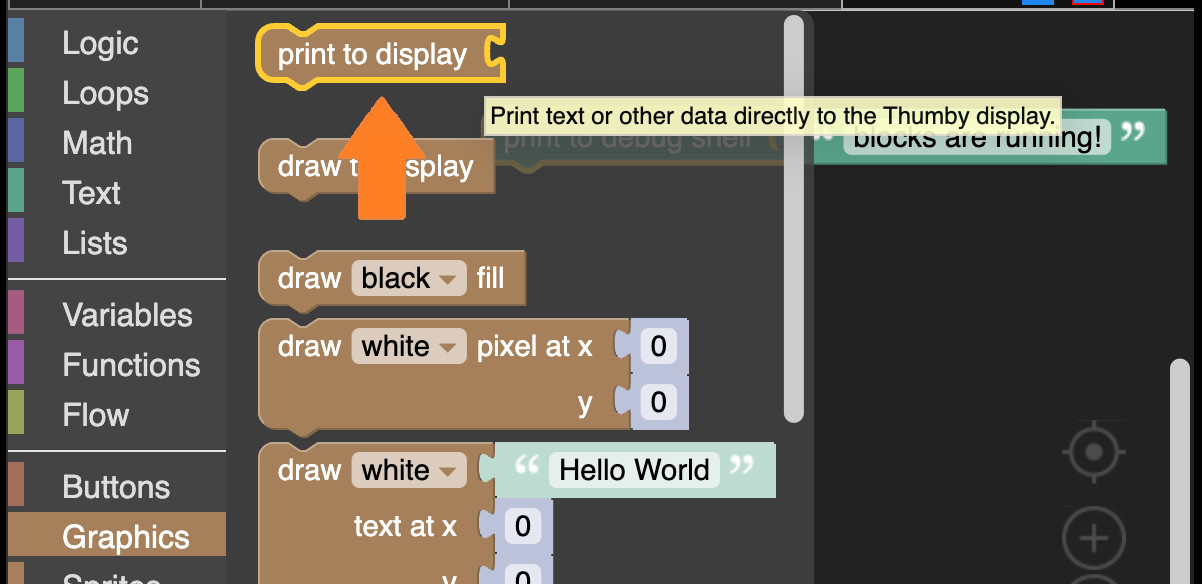The width and height of the screenshot is (1202, 584).
Task: Open the white dropdown in draw pixel block
Action: [x=408, y=346]
